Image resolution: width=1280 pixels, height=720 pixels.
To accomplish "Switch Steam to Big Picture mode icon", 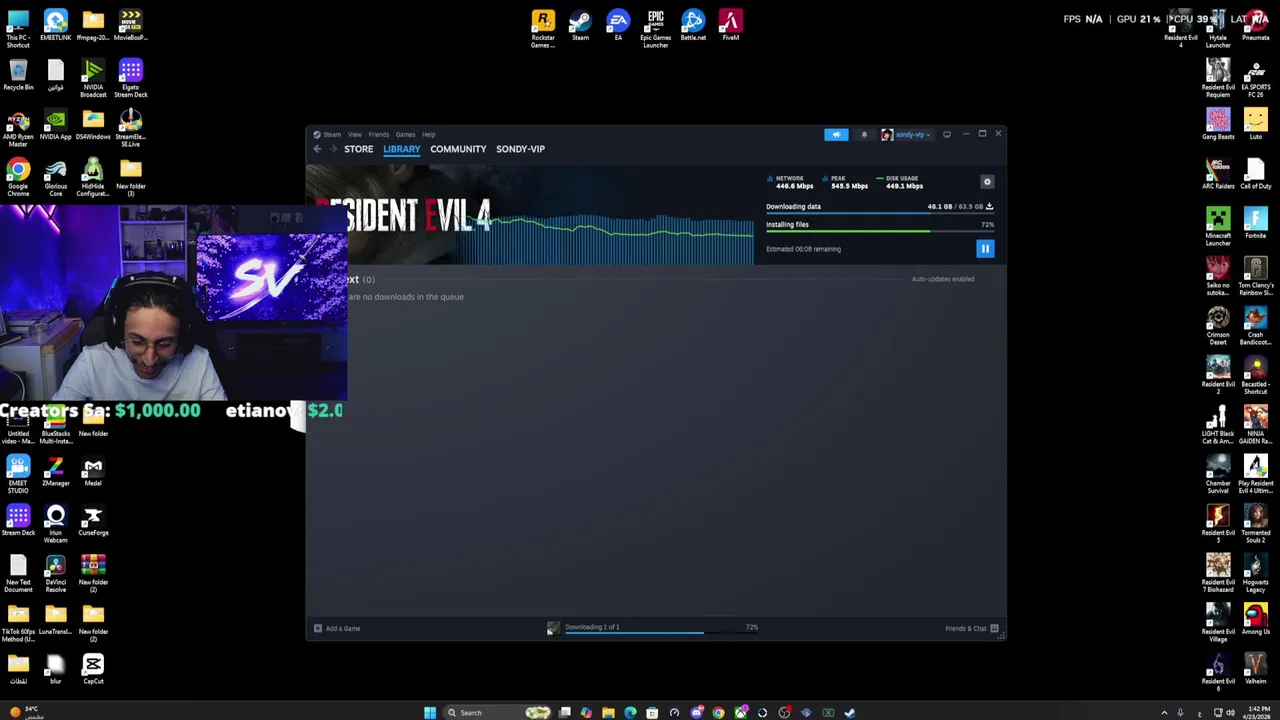I will (947, 135).
